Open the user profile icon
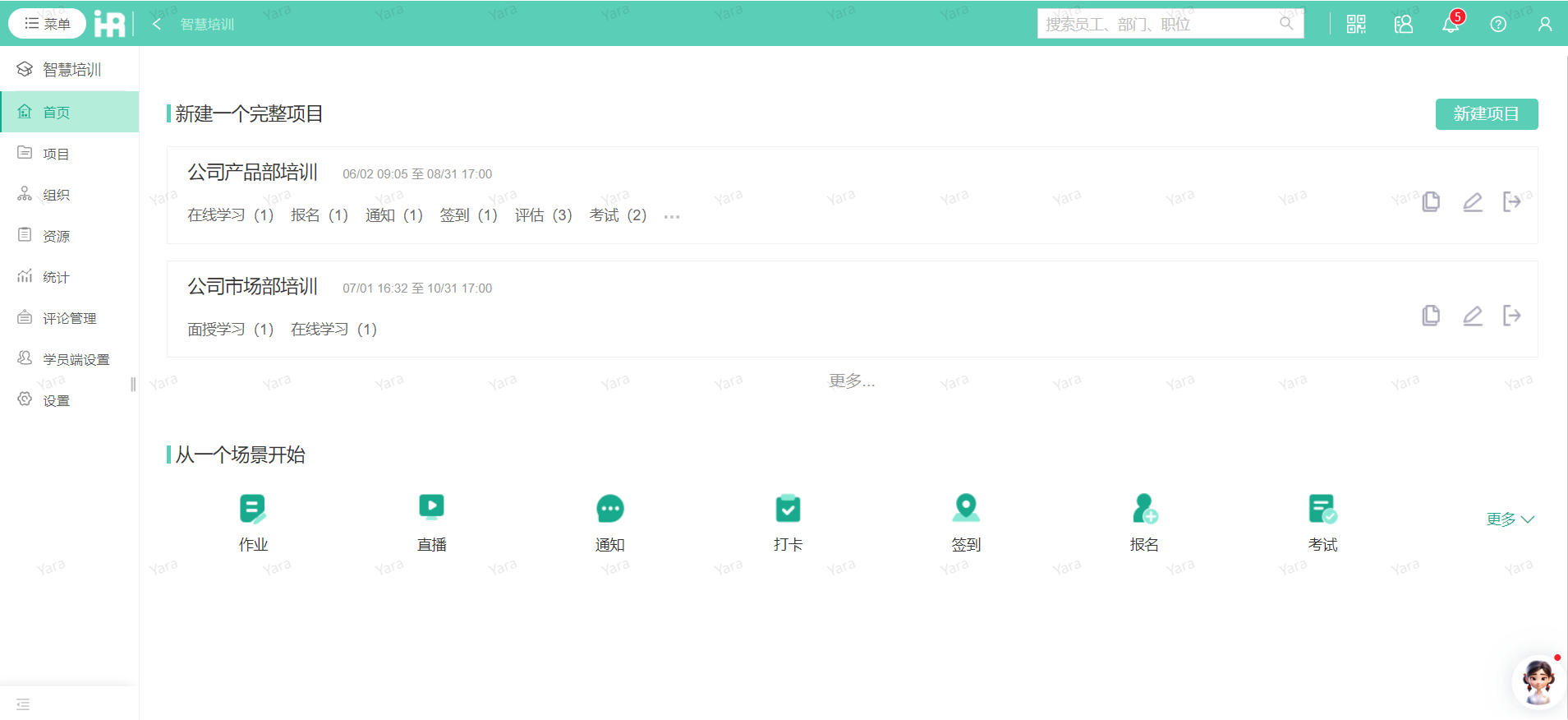1568x720 pixels. [1545, 24]
